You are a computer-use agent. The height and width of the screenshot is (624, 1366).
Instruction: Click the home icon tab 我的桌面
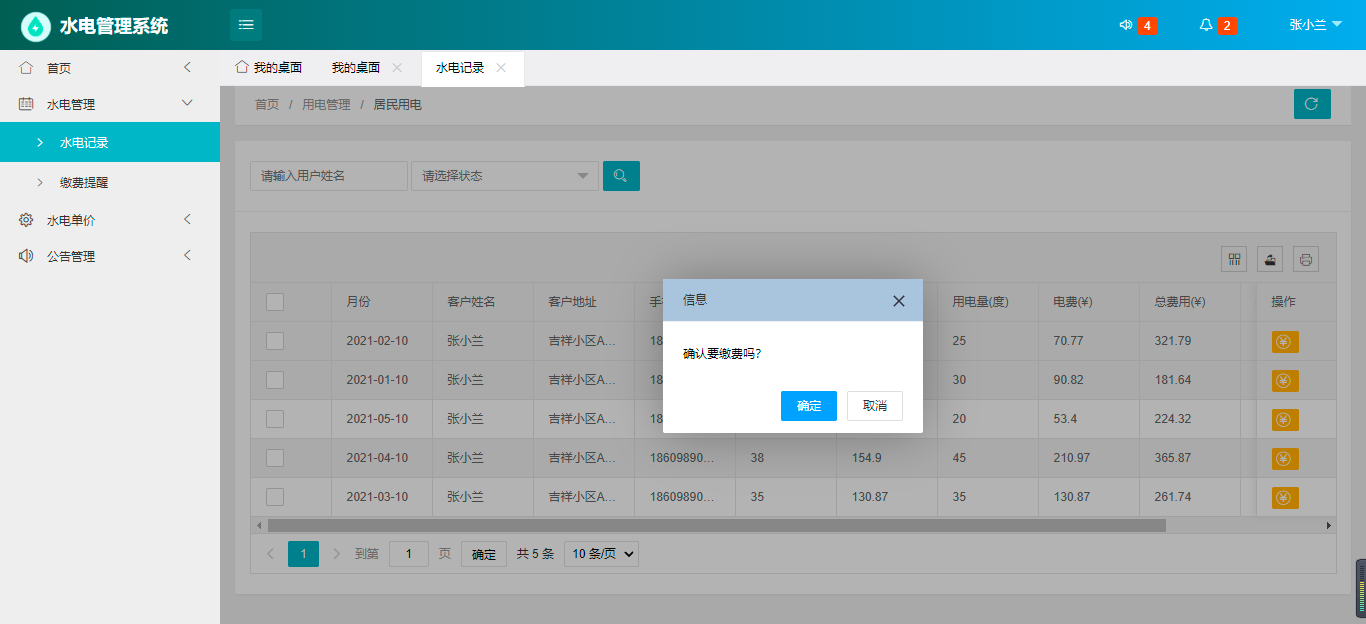pyautogui.click(x=268, y=68)
